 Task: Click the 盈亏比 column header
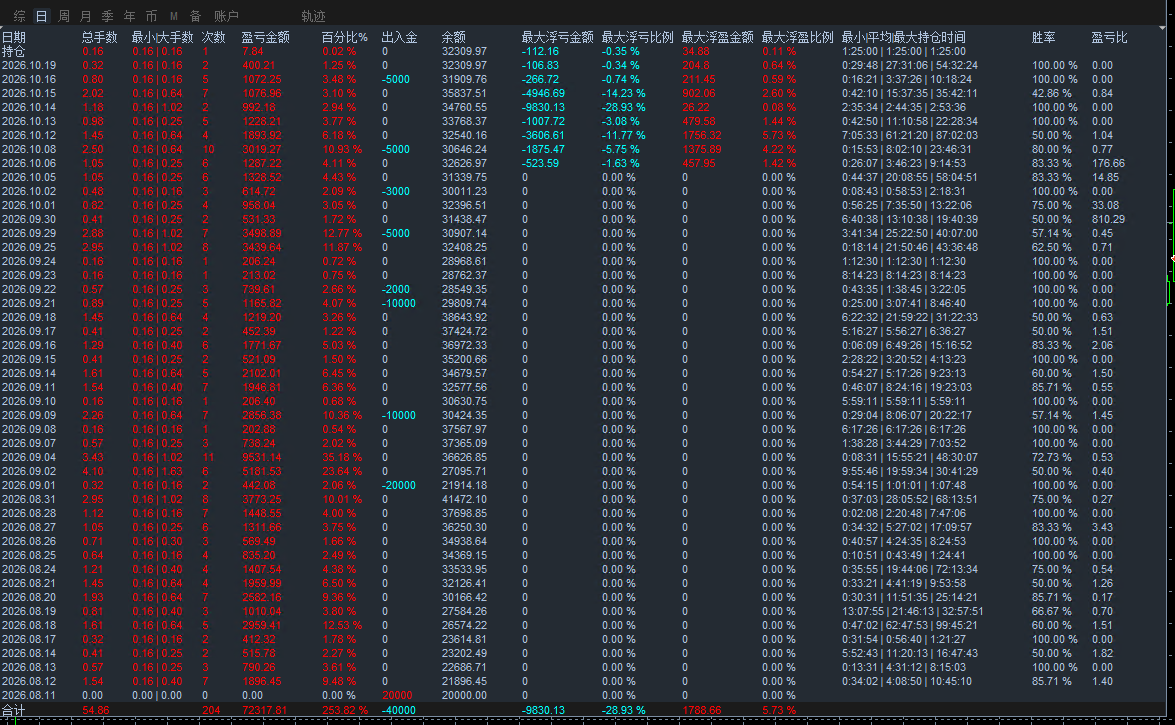tap(1110, 37)
